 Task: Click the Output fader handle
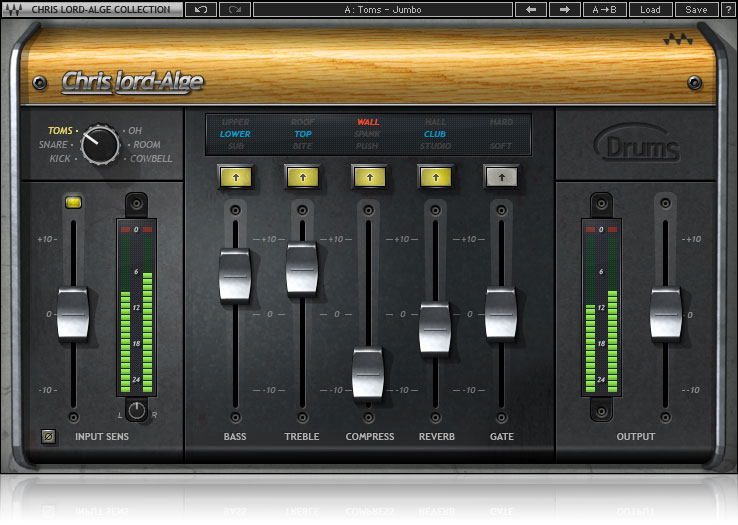click(665, 313)
